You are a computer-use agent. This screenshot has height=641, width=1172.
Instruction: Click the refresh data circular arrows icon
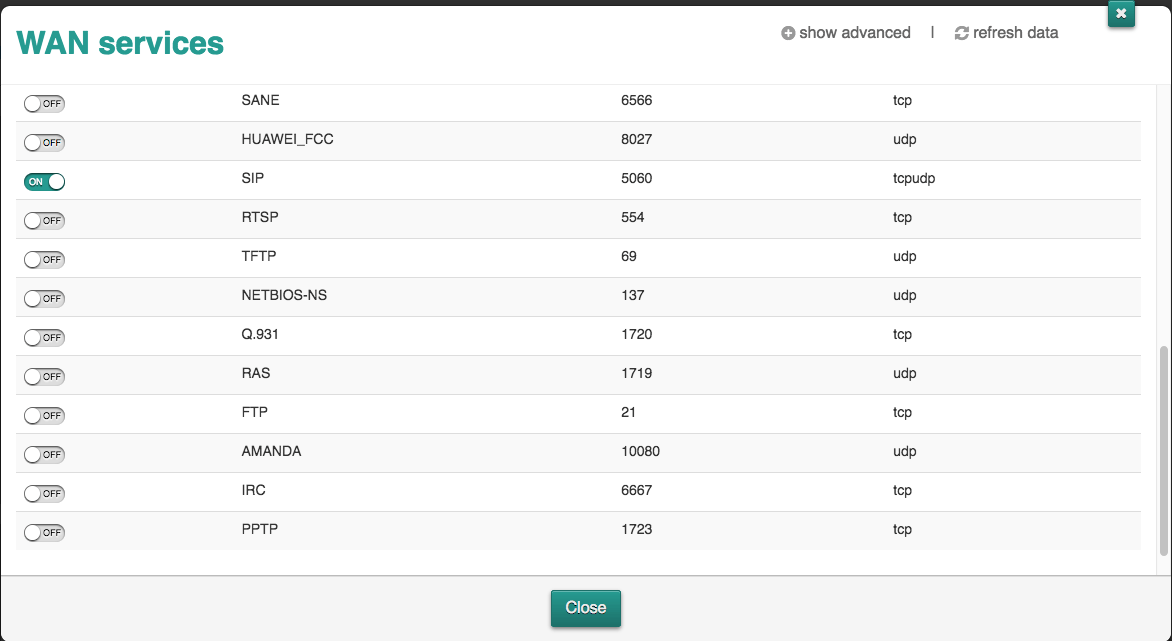961,33
